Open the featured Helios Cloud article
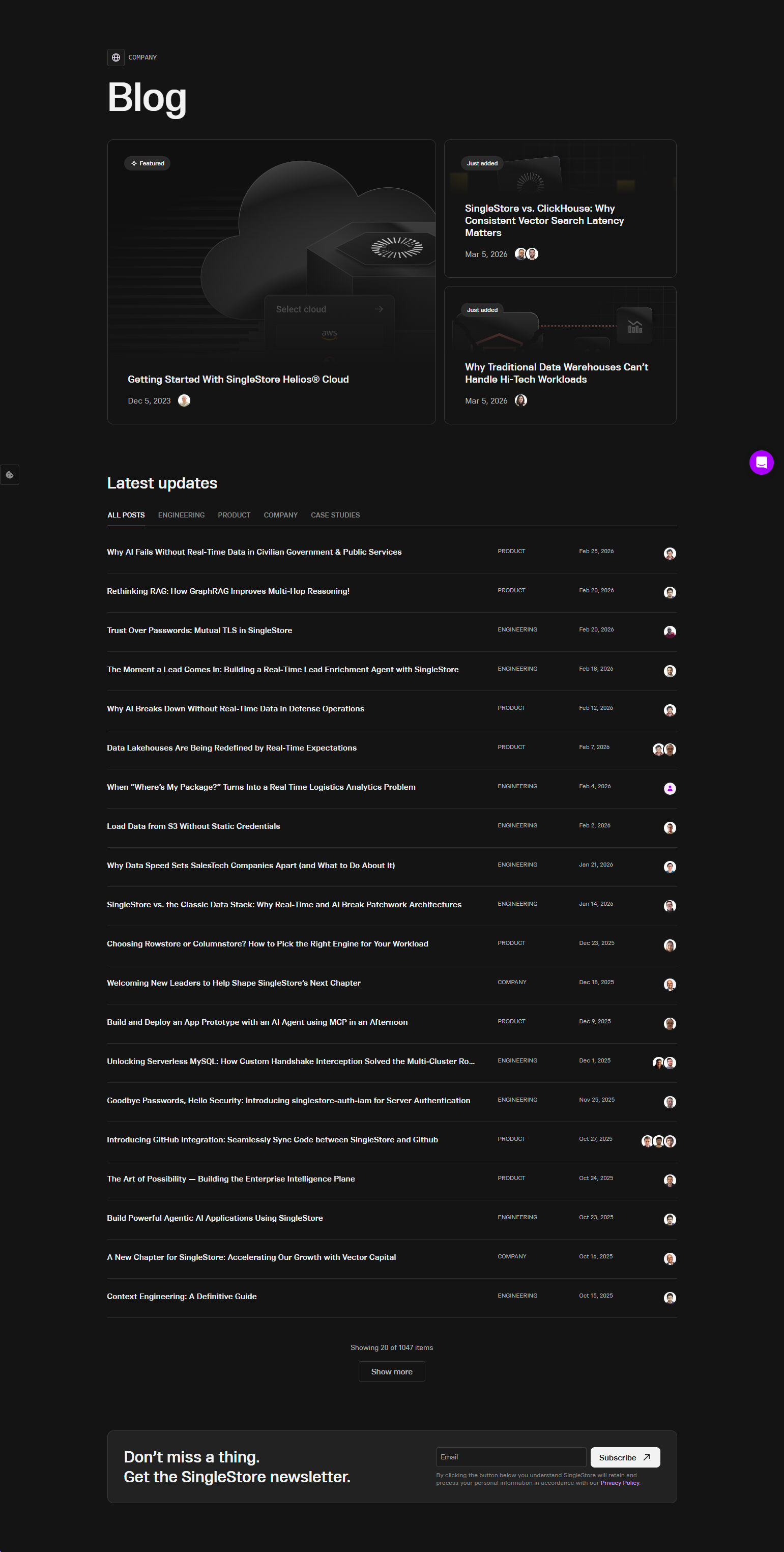 239,379
